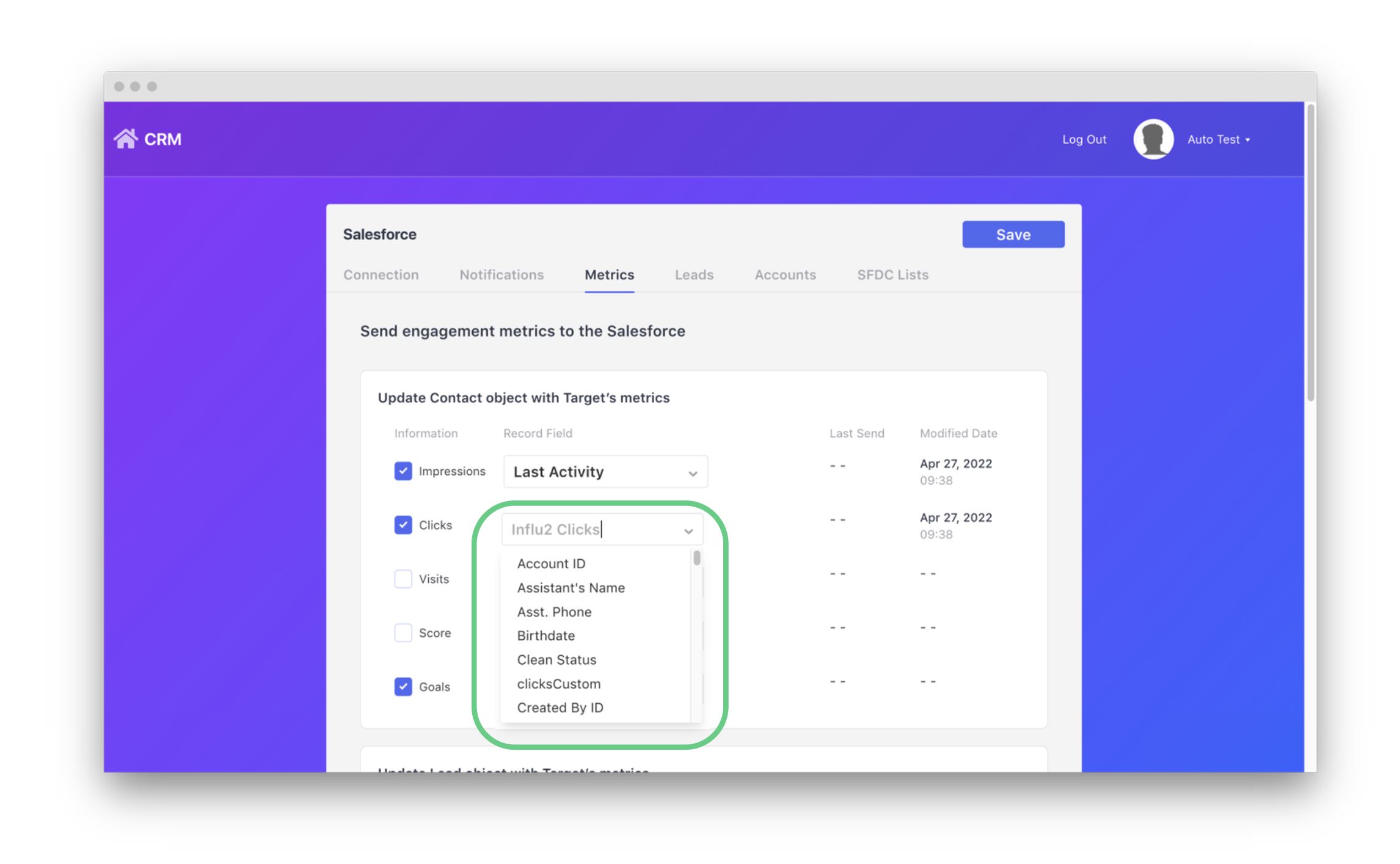Enable the Score checkbox

pyautogui.click(x=403, y=632)
